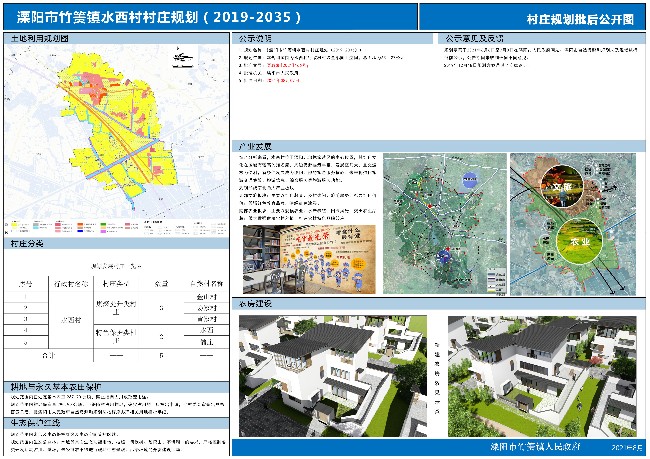Open the right farmhouse courtyard rendering image
Viewport: 650px width, 459px height.
[x=542, y=376]
